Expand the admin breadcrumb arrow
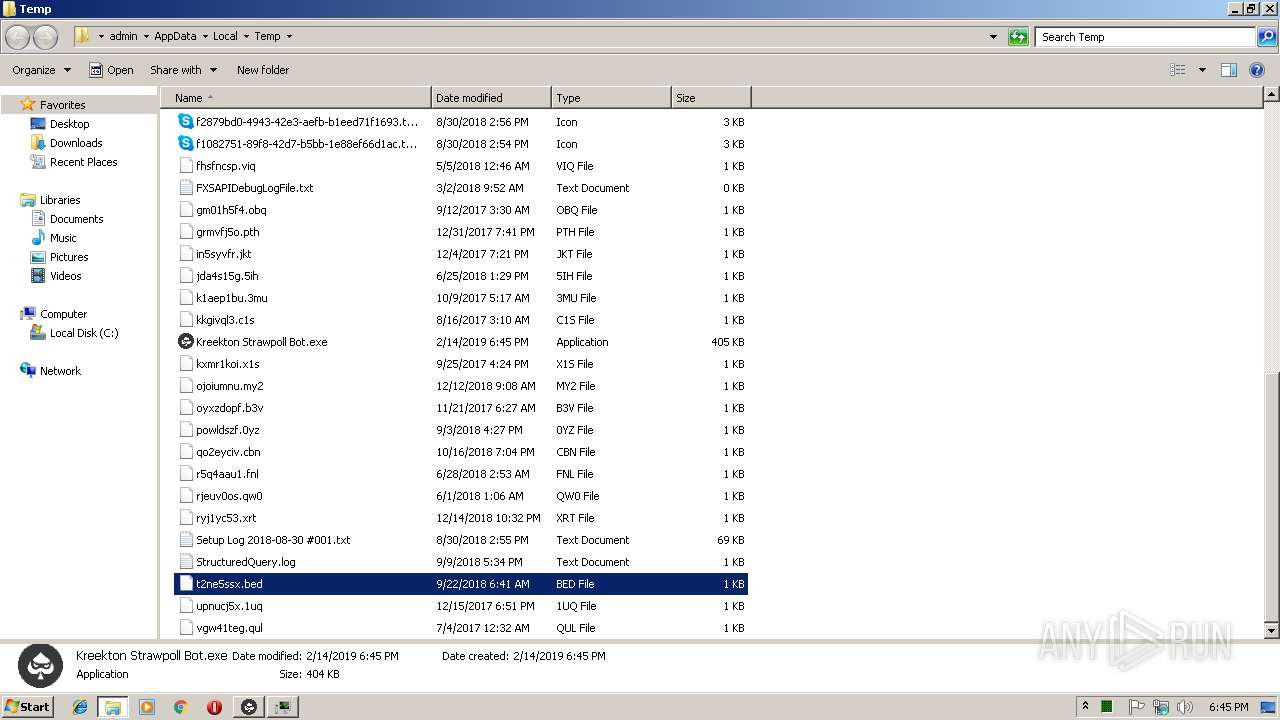Screen dimensions: 1280x720 [x=145, y=37]
